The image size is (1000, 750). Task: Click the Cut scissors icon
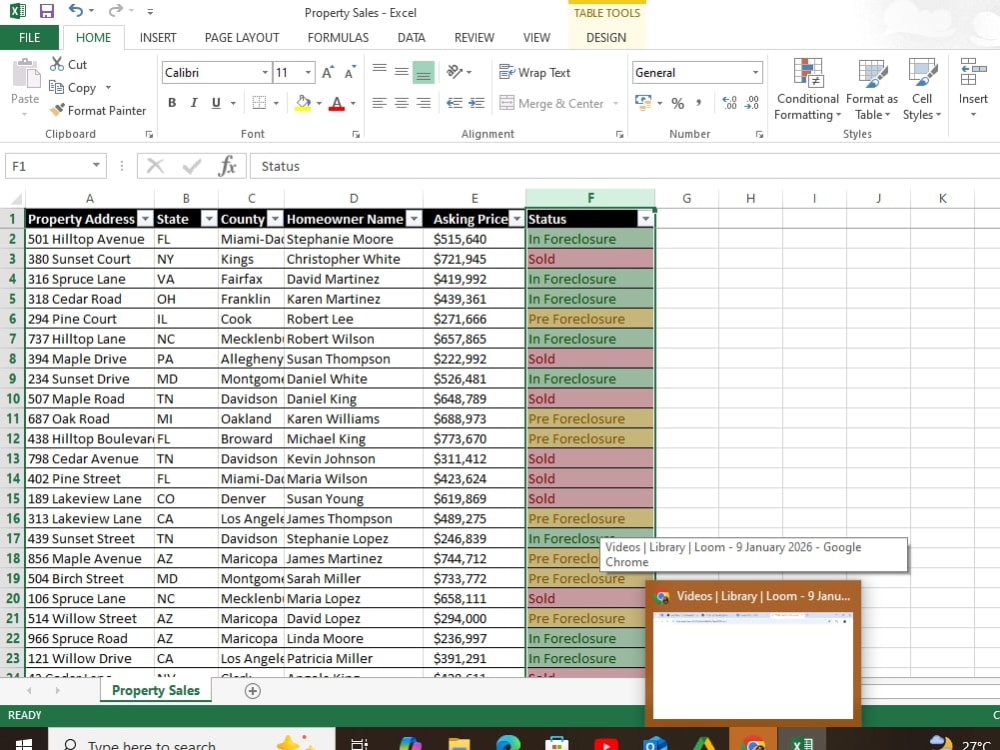click(x=57, y=64)
